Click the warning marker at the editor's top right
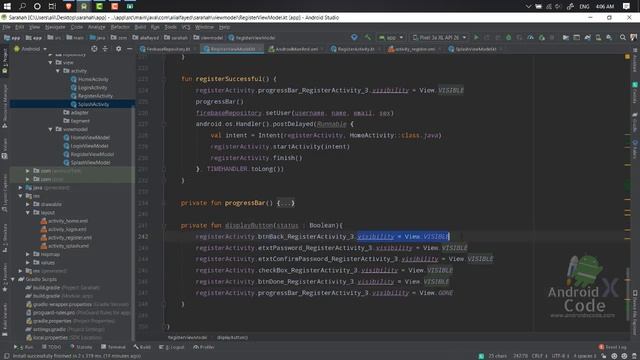The height and width of the screenshot is (360, 640). click(x=627, y=57)
